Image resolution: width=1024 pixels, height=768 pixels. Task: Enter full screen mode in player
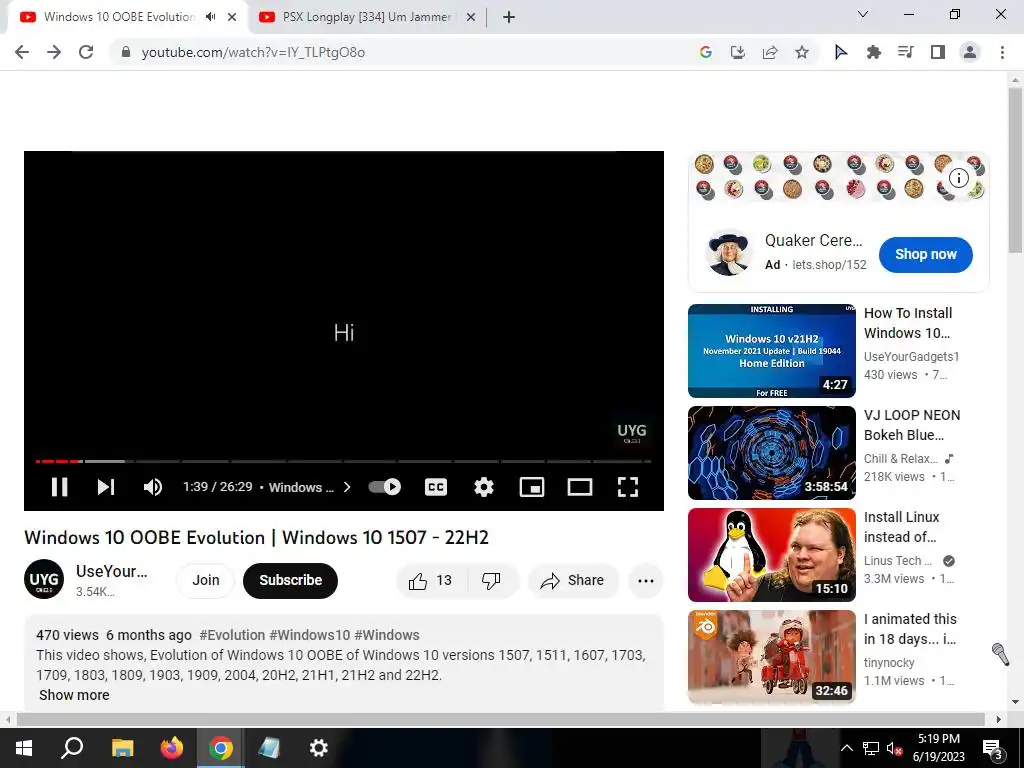(x=628, y=487)
